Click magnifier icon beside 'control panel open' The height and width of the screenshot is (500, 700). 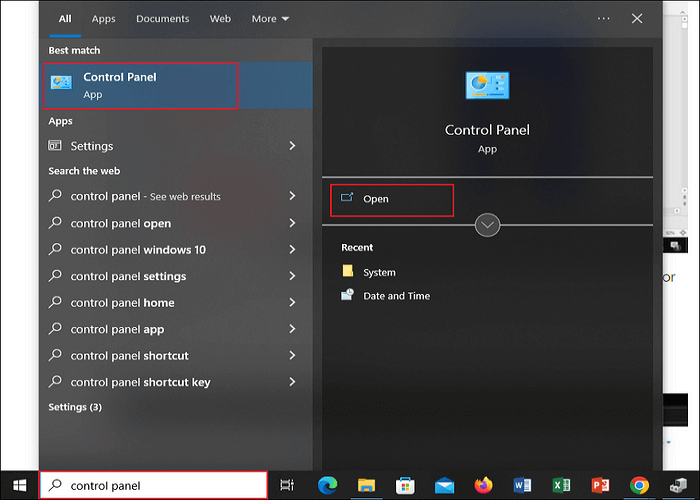55,222
